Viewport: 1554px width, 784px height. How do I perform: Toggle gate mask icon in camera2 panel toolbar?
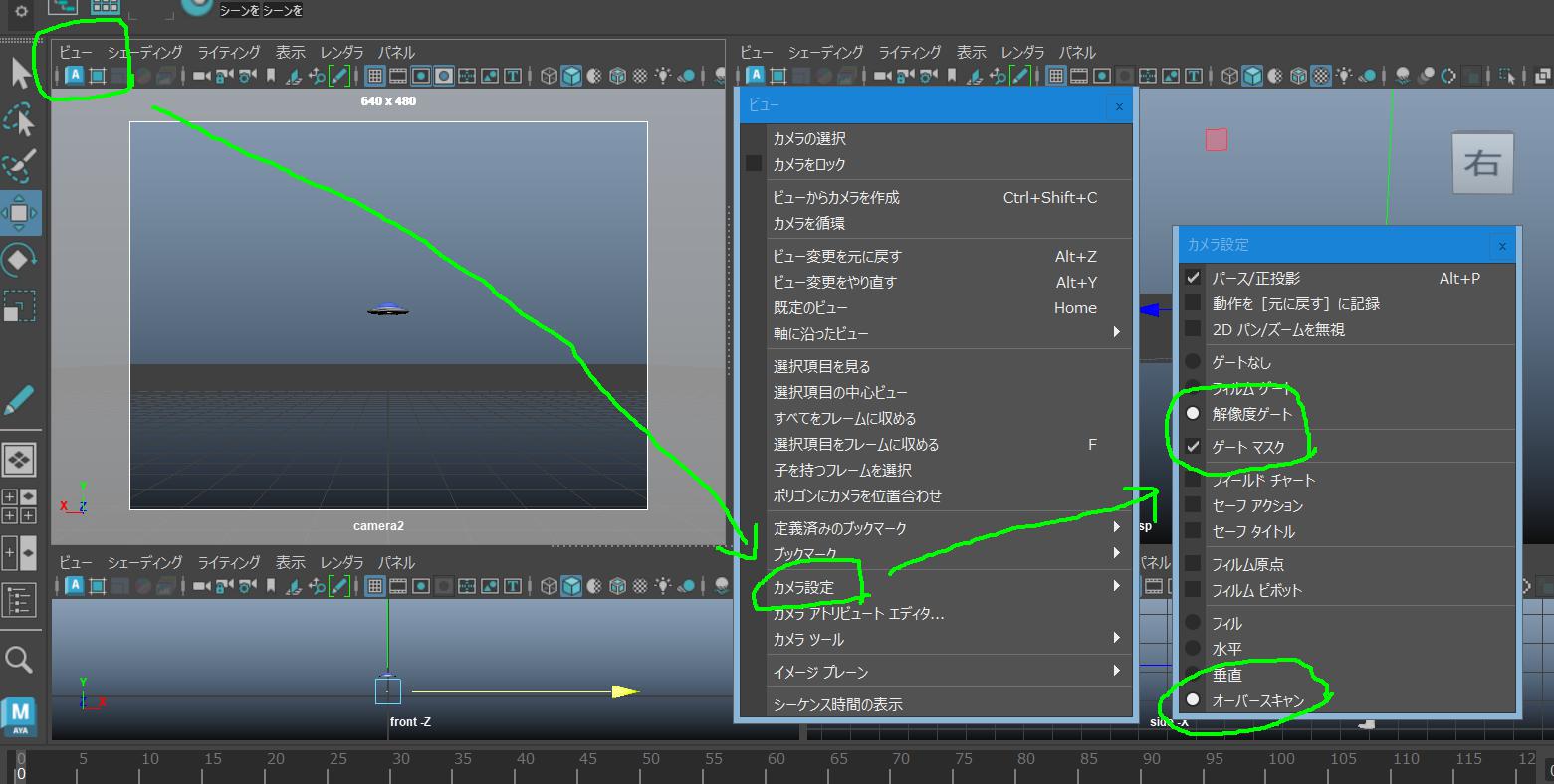coord(444,76)
